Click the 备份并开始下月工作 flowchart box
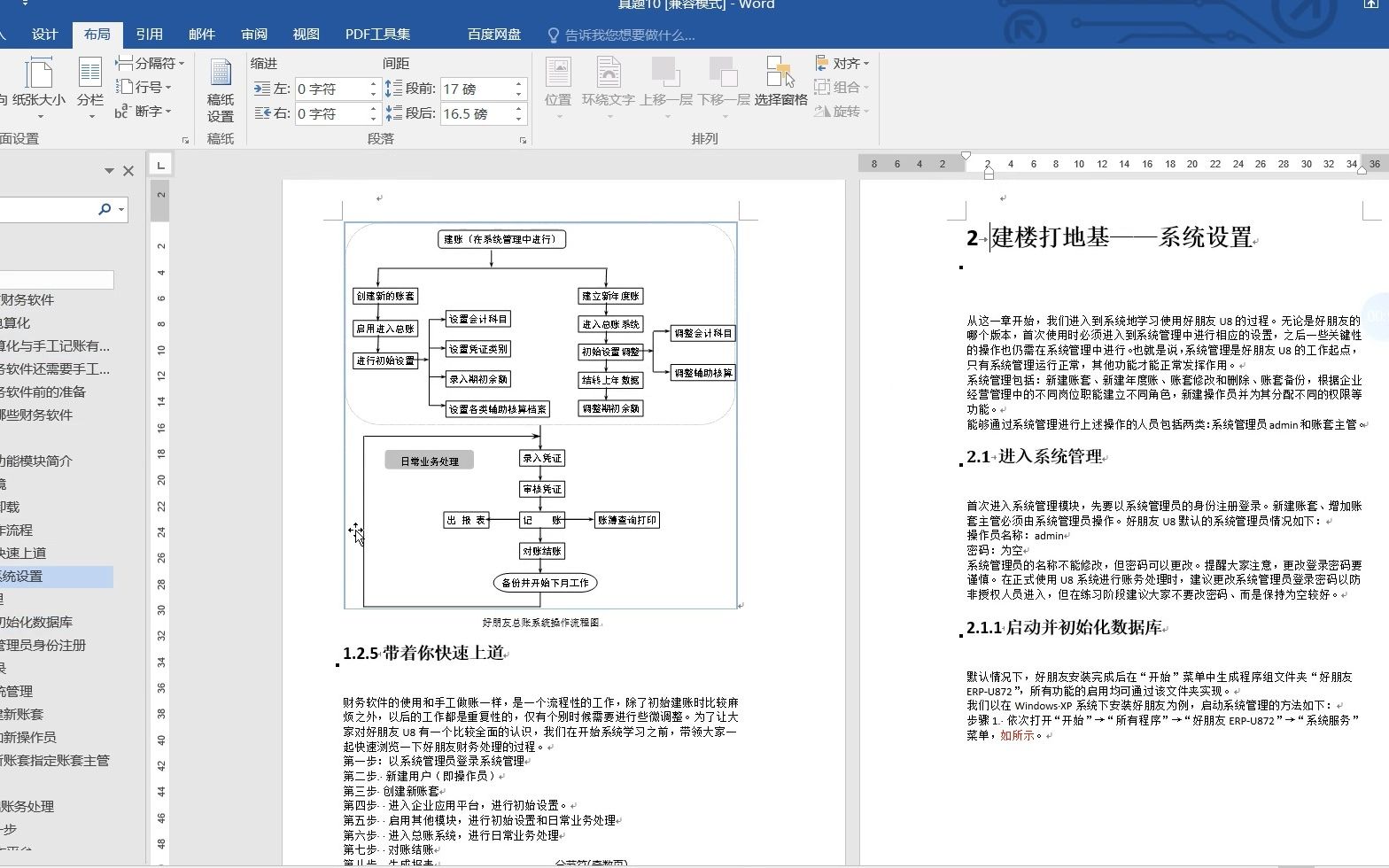 click(545, 583)
